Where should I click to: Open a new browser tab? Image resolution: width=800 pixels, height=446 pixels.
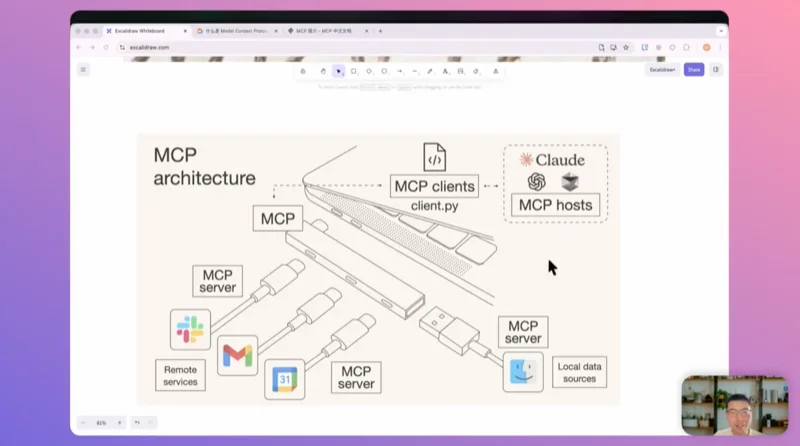coord(381,31)
